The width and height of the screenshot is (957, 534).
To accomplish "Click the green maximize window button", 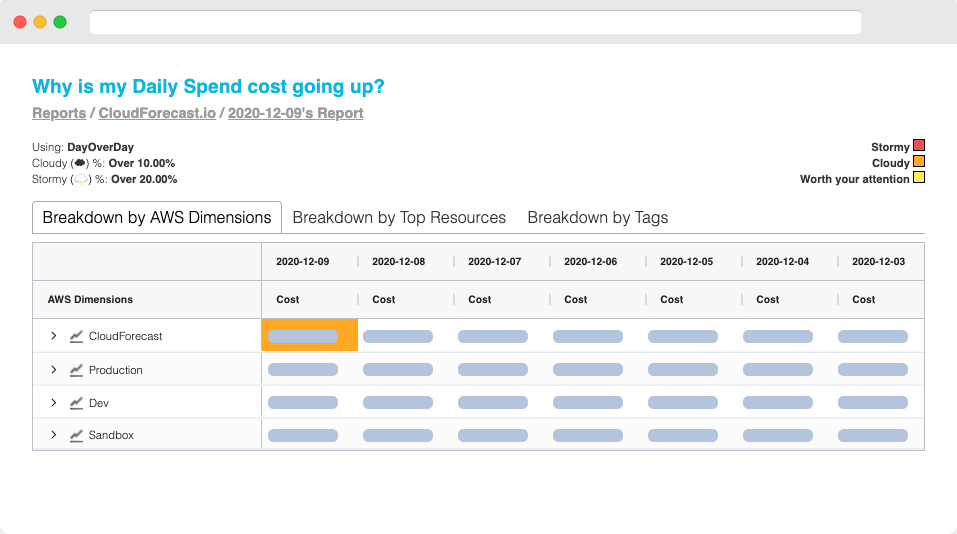I will 60,22.
